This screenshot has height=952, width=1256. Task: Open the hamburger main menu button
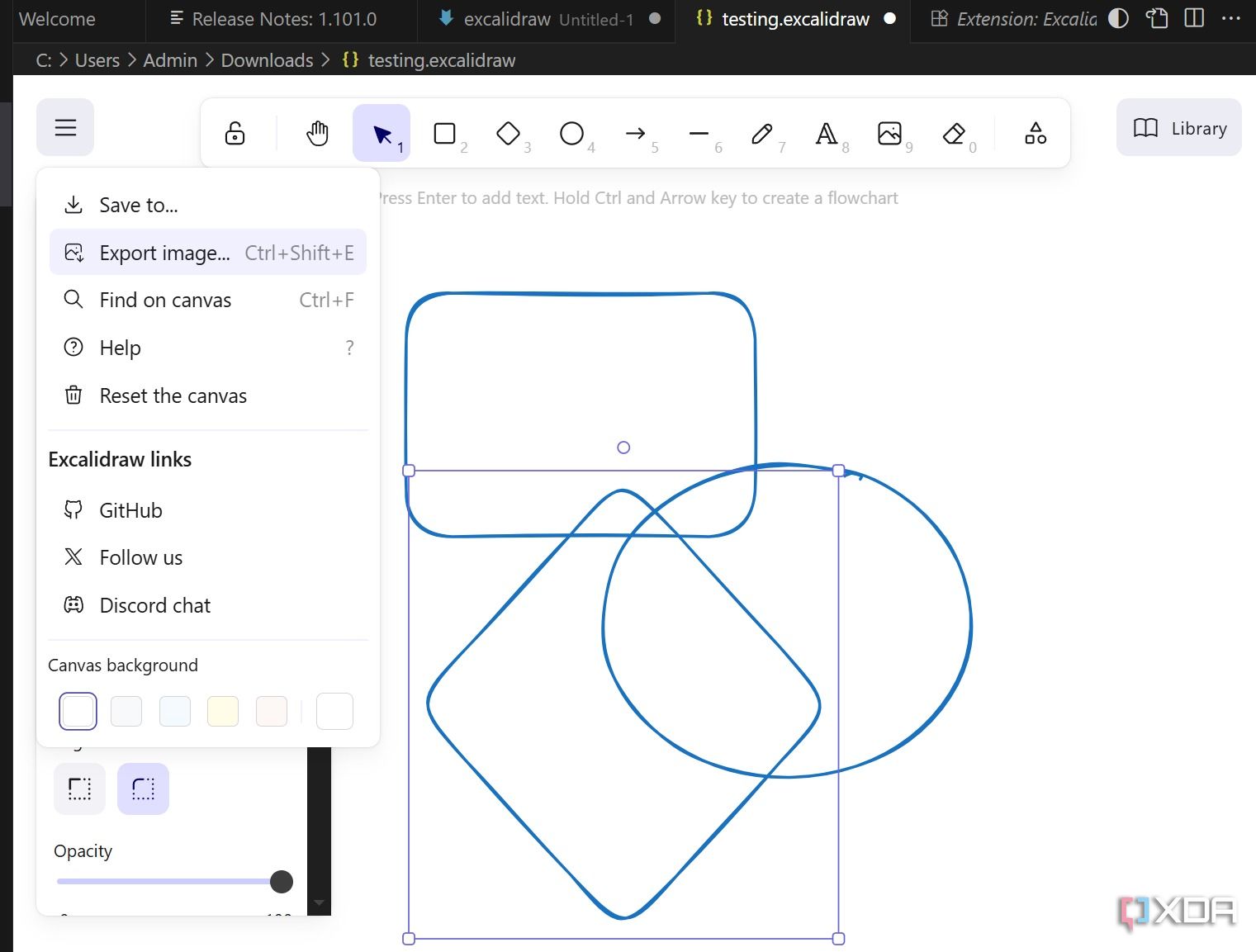point(65,127)
